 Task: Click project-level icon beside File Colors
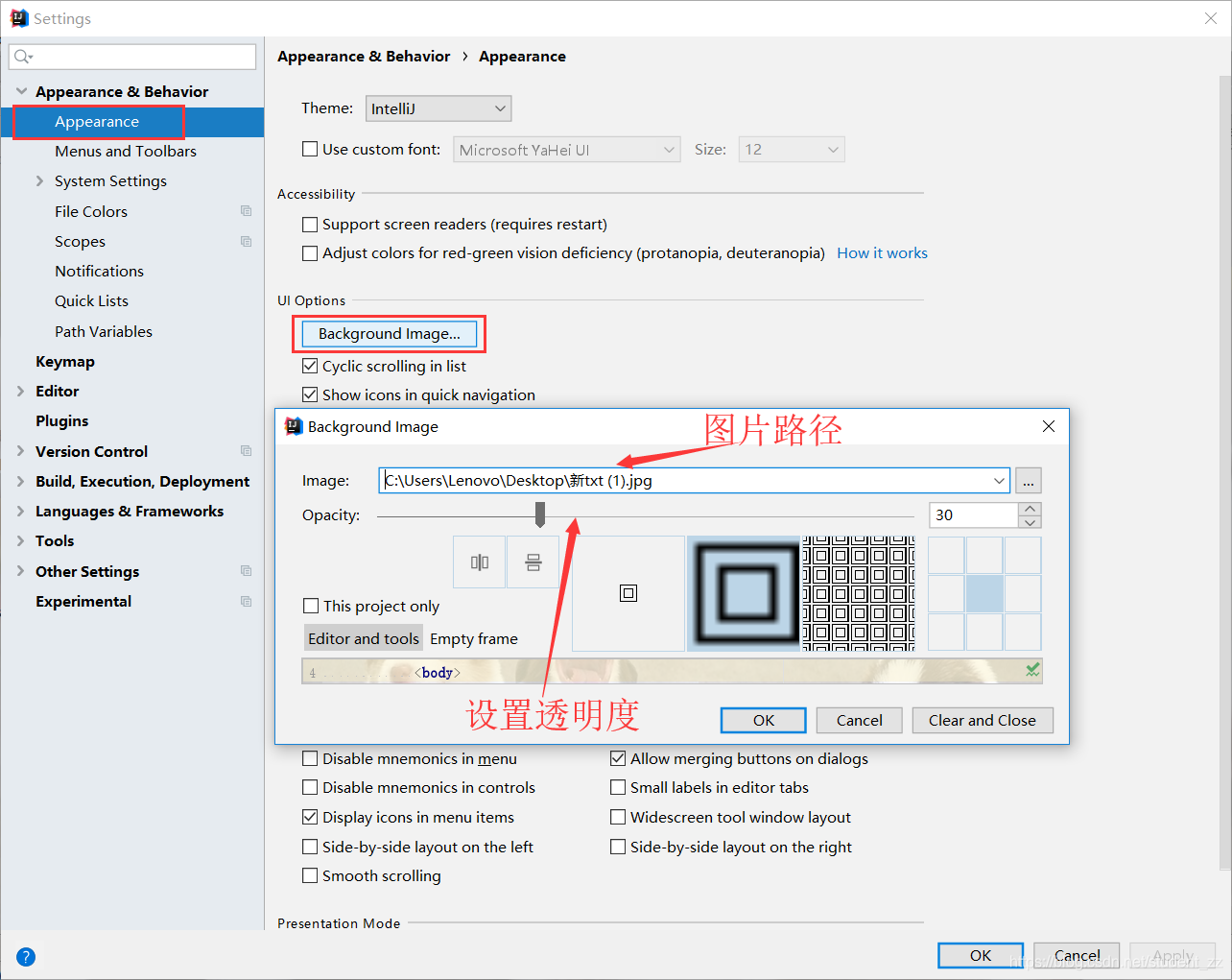pyautogui.click(x=247, y=211)
